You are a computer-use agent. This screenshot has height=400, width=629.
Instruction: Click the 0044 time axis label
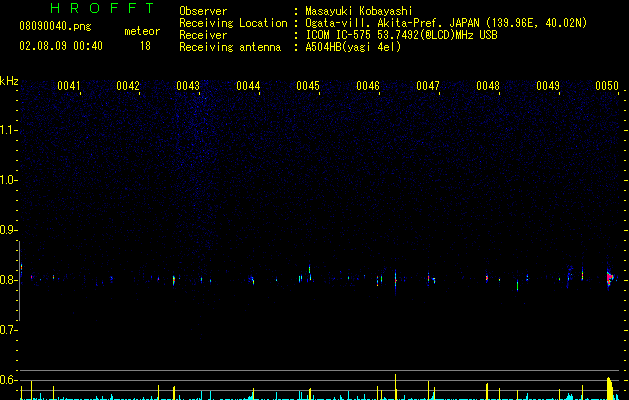[x=248, y=86]
